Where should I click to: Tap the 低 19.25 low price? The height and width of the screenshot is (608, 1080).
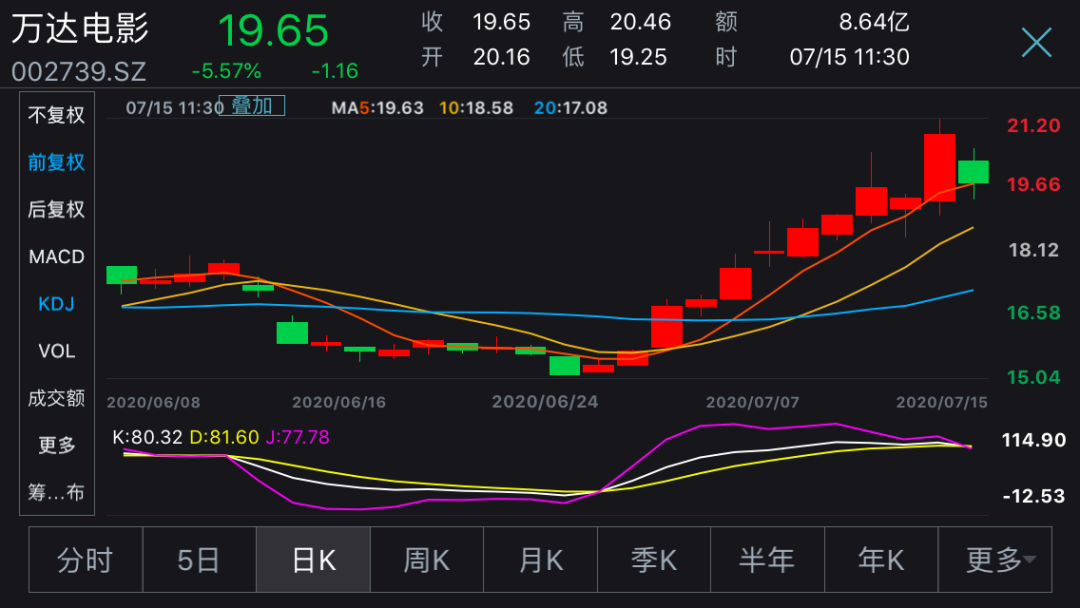[614, 56]
